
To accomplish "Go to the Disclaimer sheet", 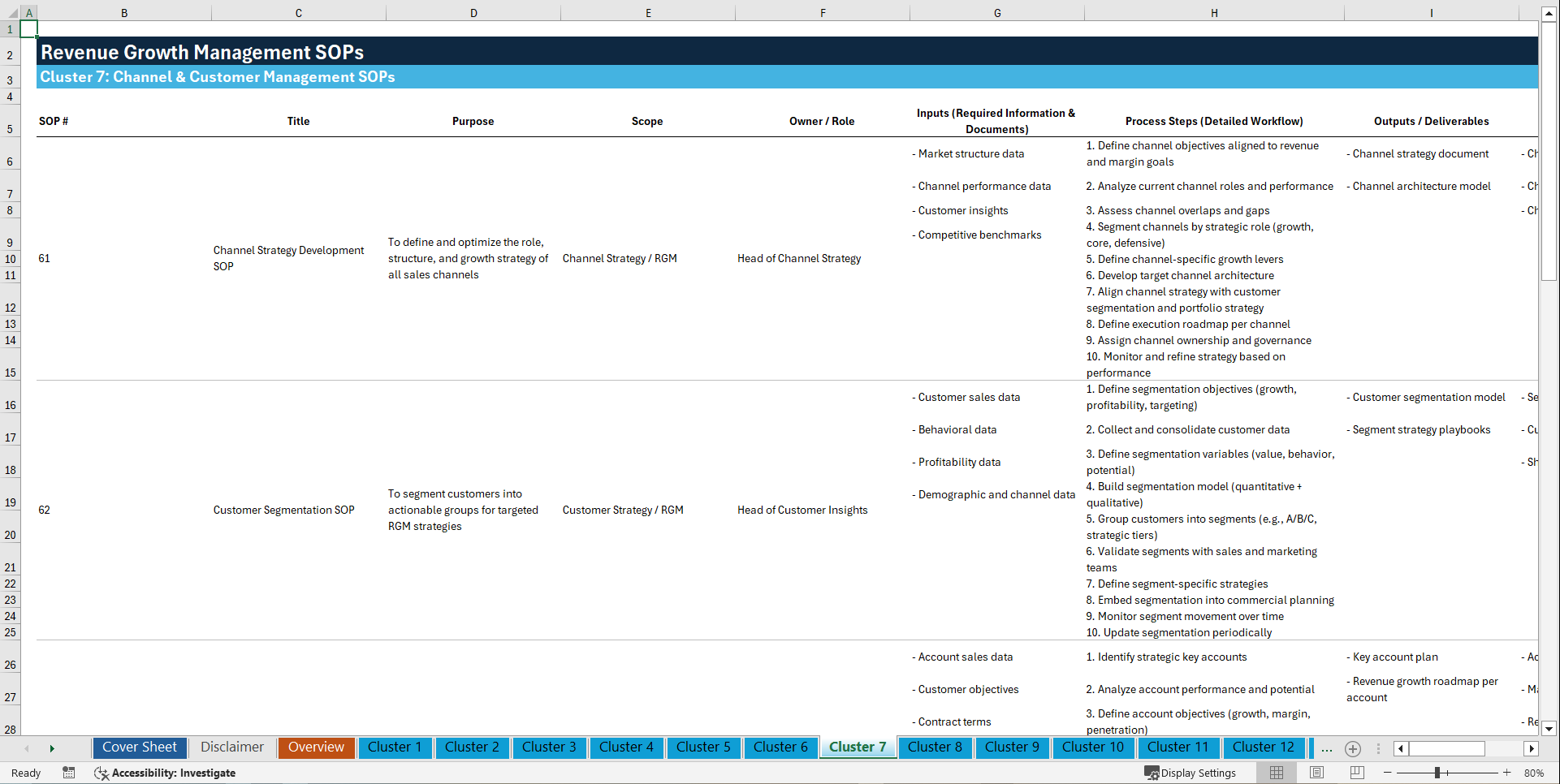I will click(231, 747).
